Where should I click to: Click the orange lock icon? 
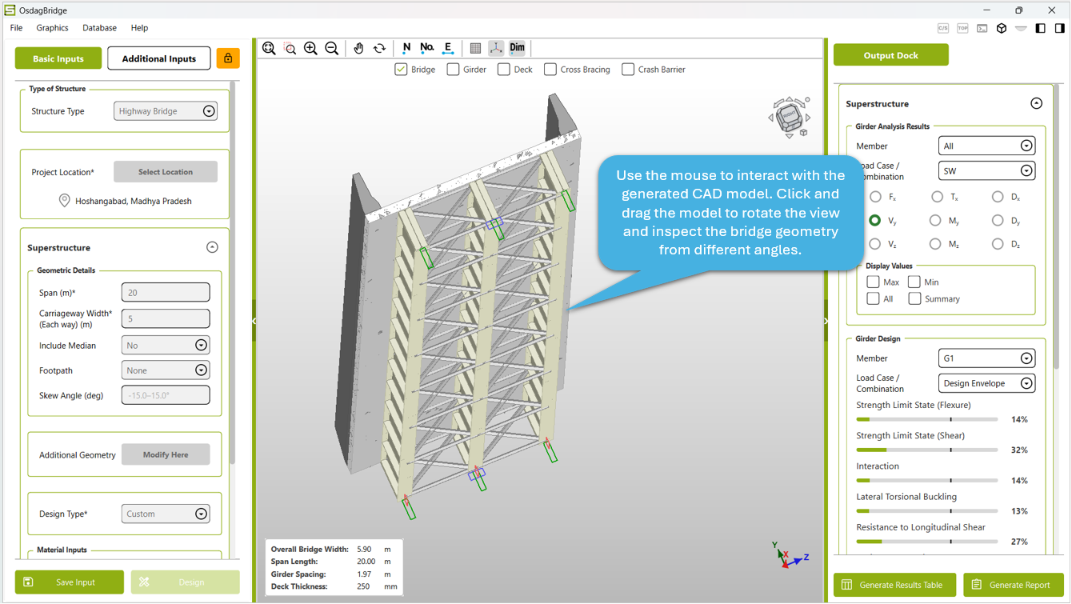228,58
